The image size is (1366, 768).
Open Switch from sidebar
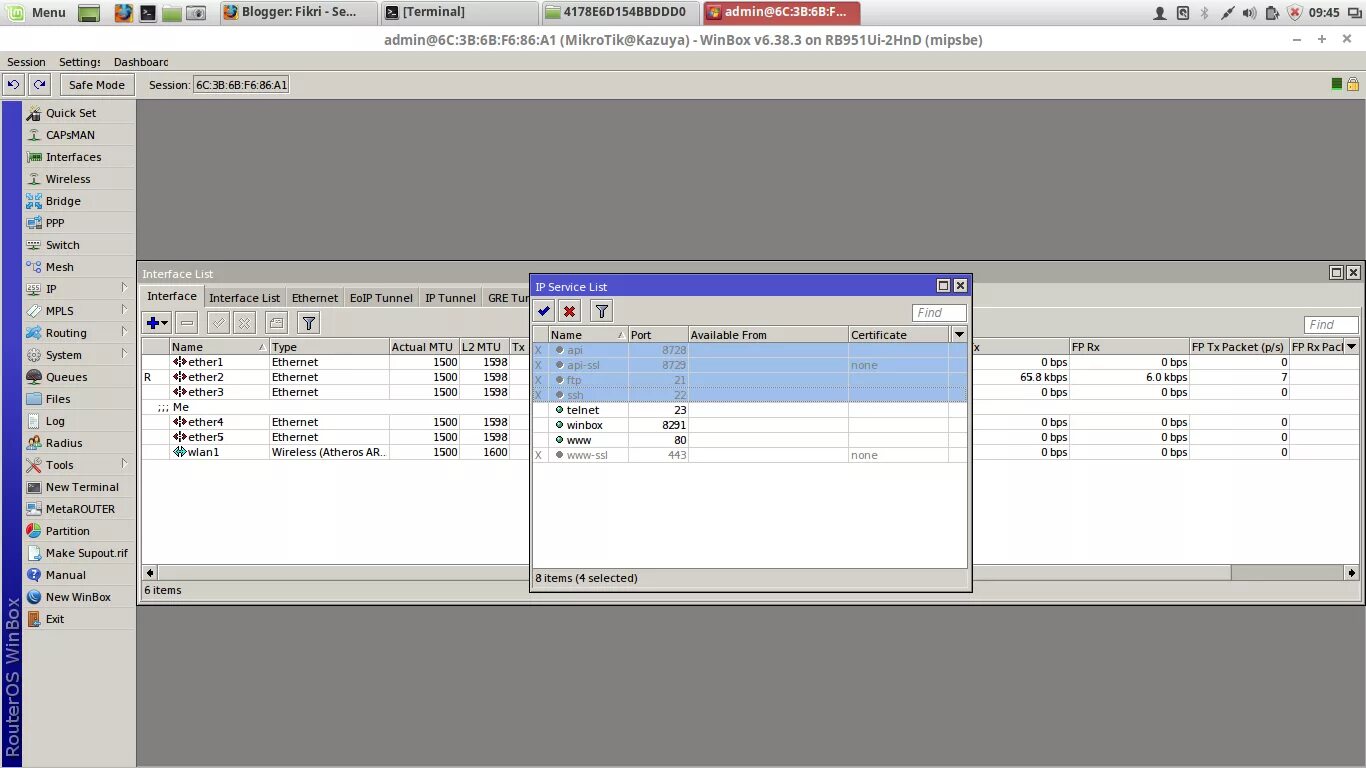(79, 245)
